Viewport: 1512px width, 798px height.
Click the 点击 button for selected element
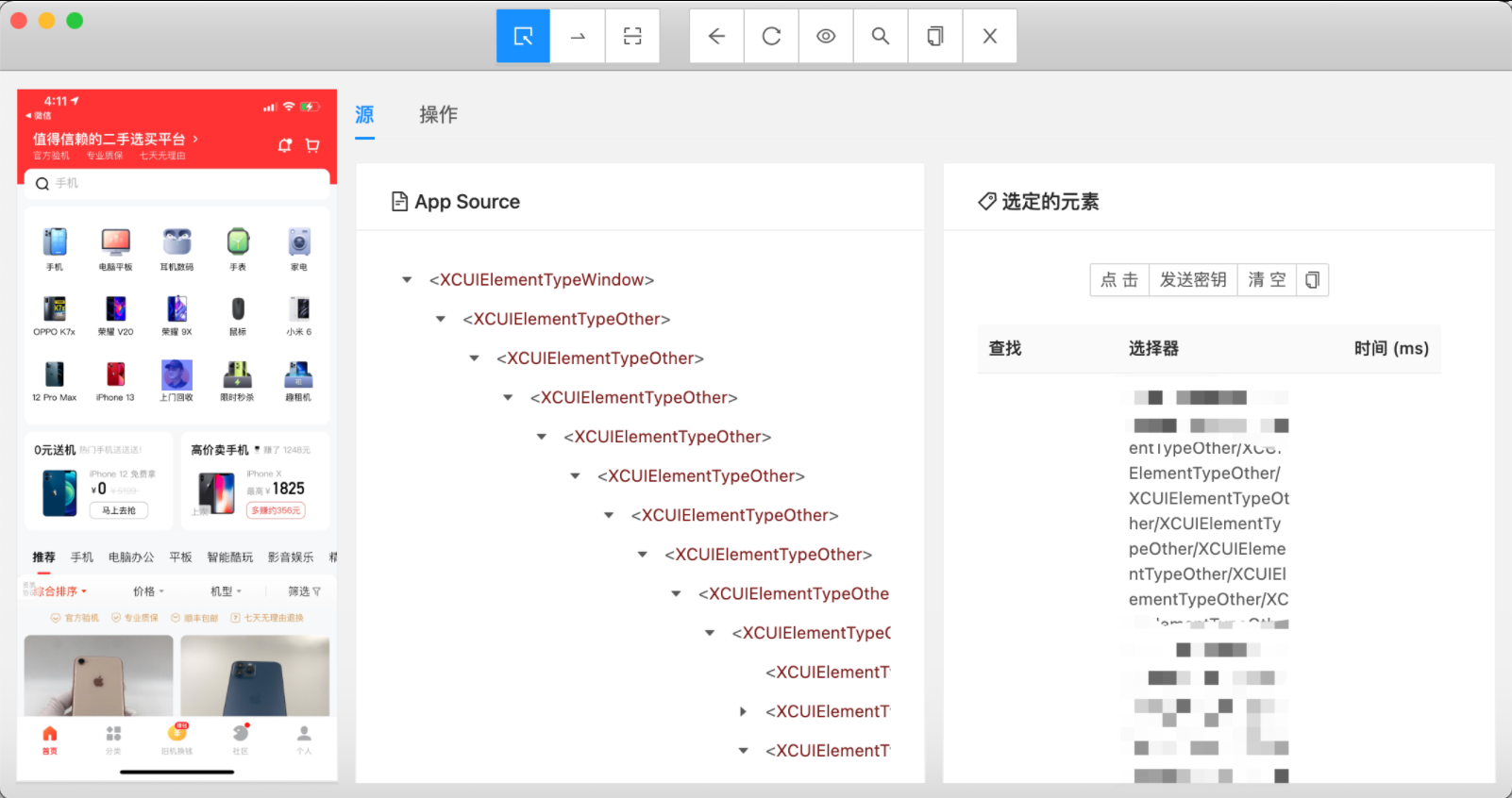click(1119, 280)
